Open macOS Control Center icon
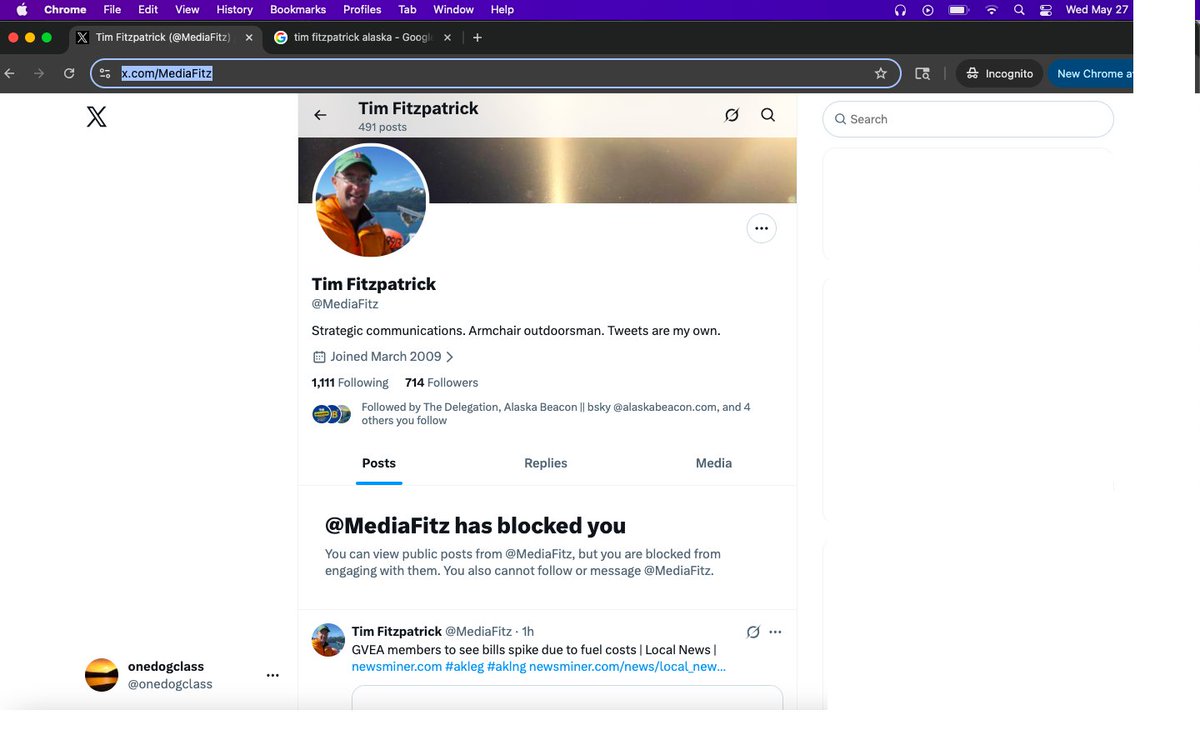 pyautogui.click(x=1046, y=9)
